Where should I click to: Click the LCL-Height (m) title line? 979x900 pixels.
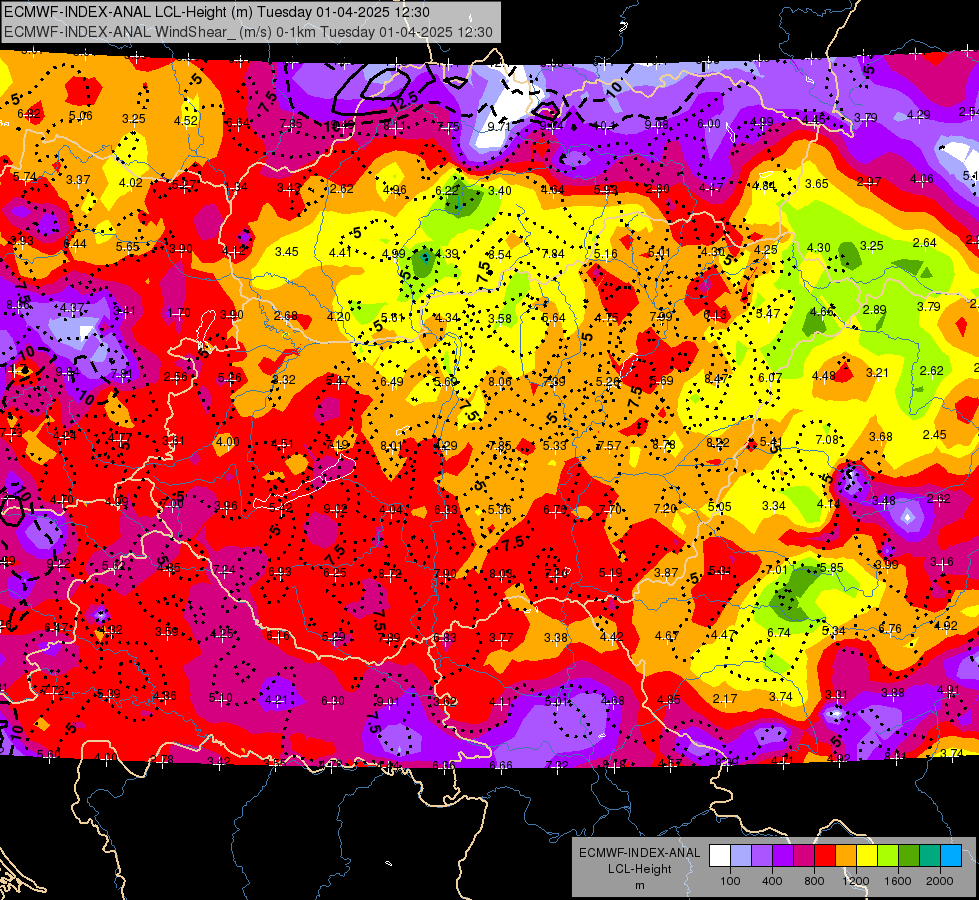(x=217, y=12)
